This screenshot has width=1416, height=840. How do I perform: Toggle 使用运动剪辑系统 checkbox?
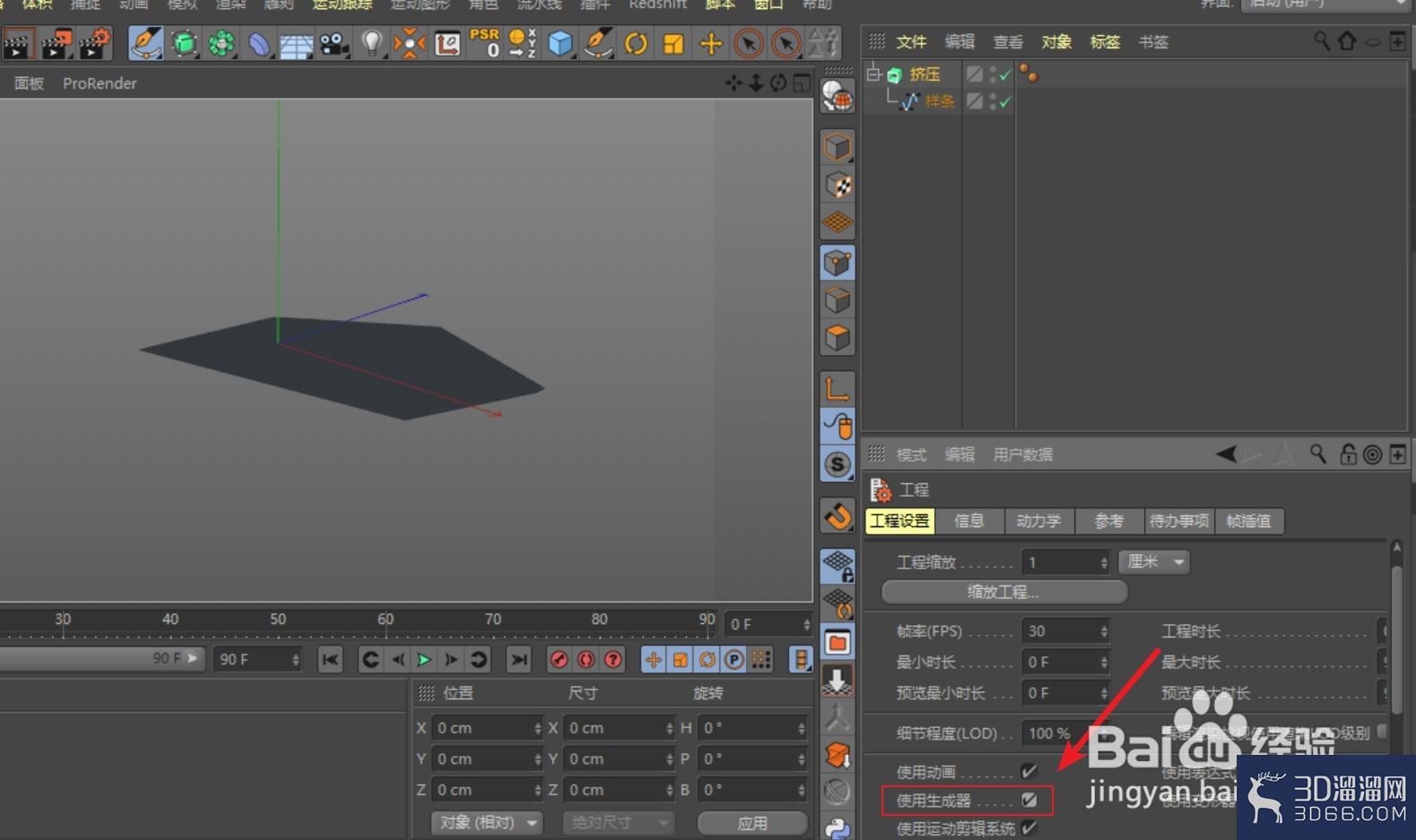point(1029,827)
